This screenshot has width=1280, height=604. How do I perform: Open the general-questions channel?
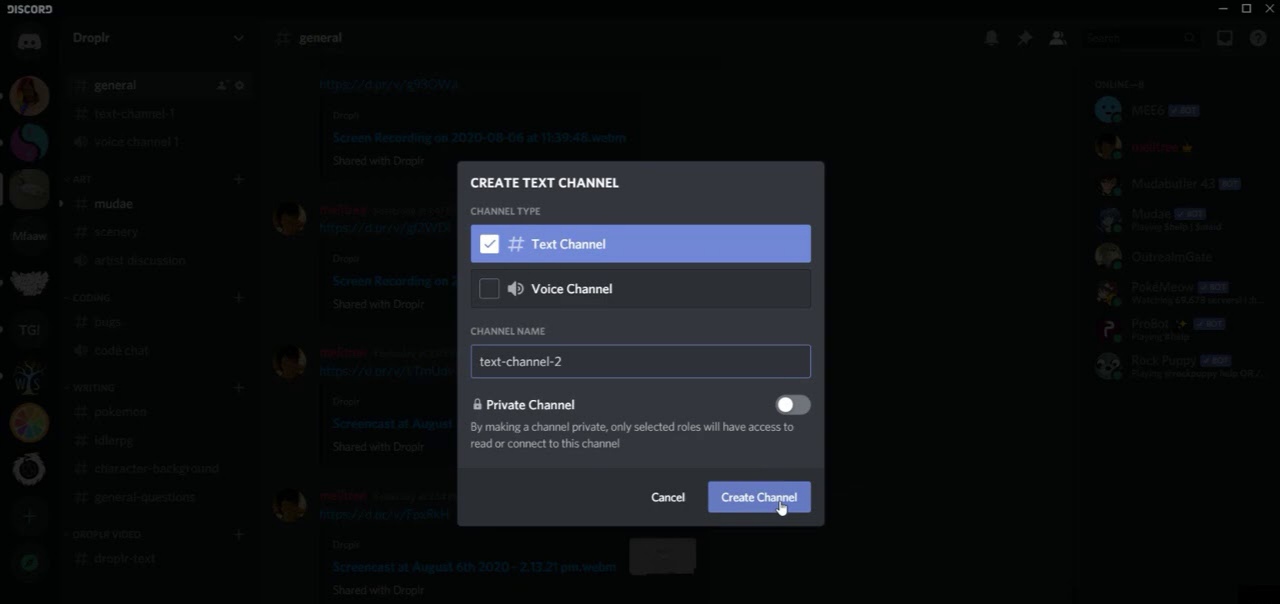158,497
